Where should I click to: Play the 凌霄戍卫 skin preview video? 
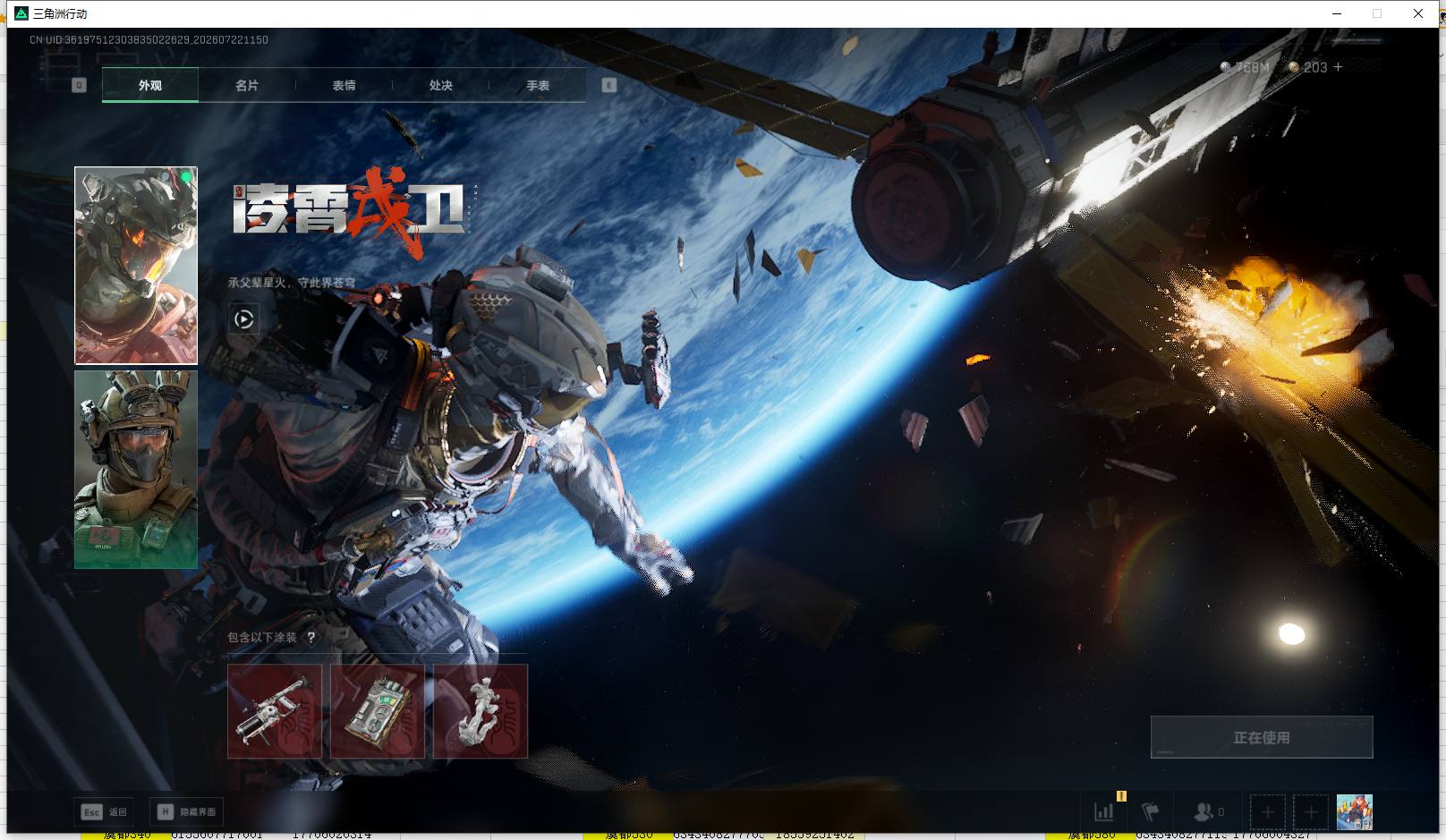(243, 319)
